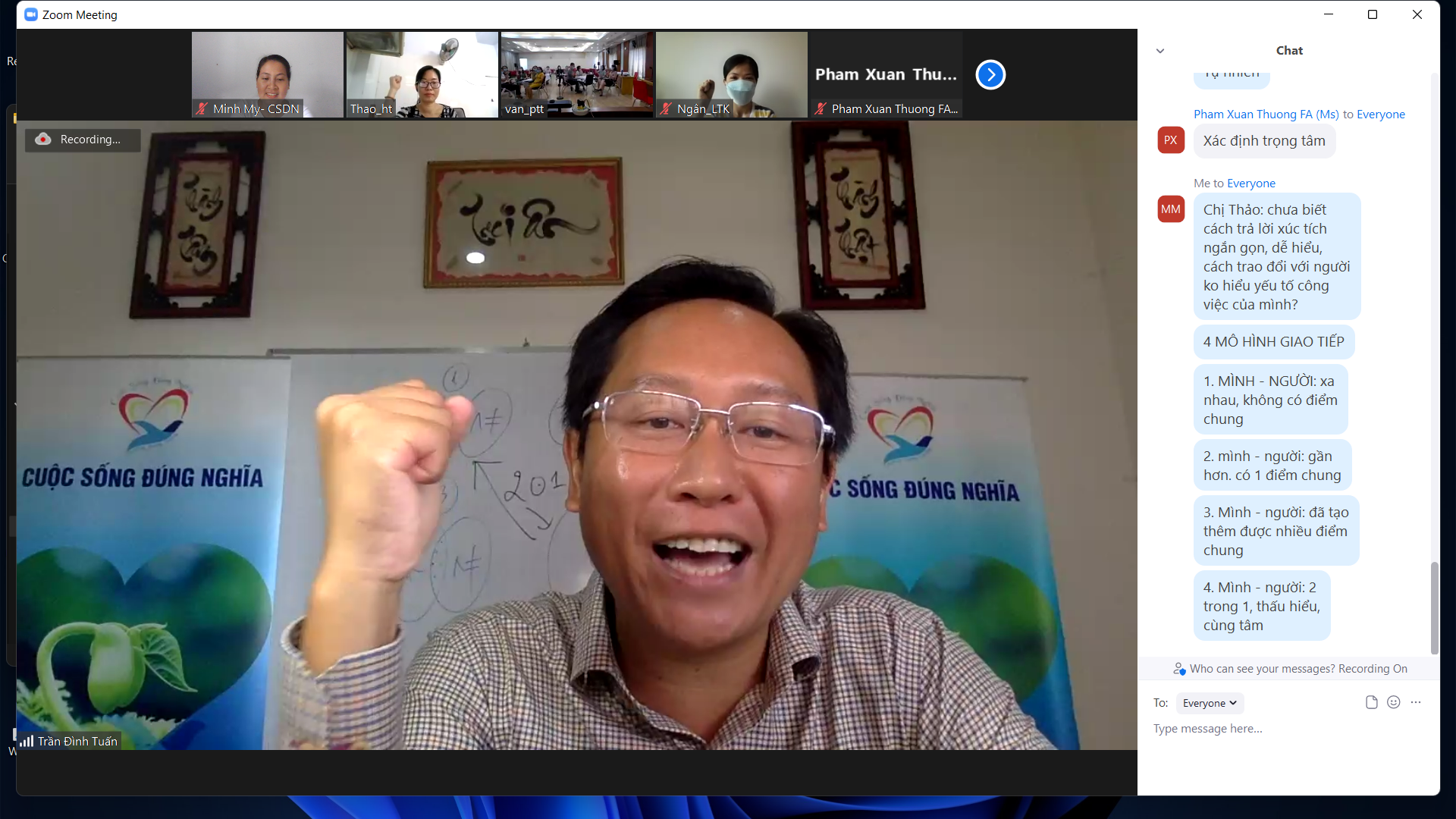Viewport: 1456px width, 819px height.
Task: Select message '4 MÔ HÌNH GIAO TIẾP'
Action: [1274, 342]
